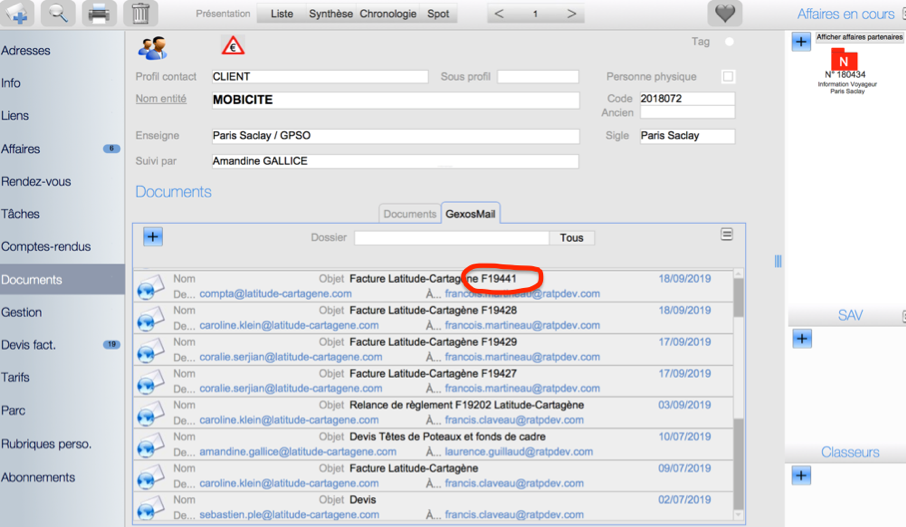Switch to the Documents inner tab
Screen dimensions: 906x527
[410, 213]
